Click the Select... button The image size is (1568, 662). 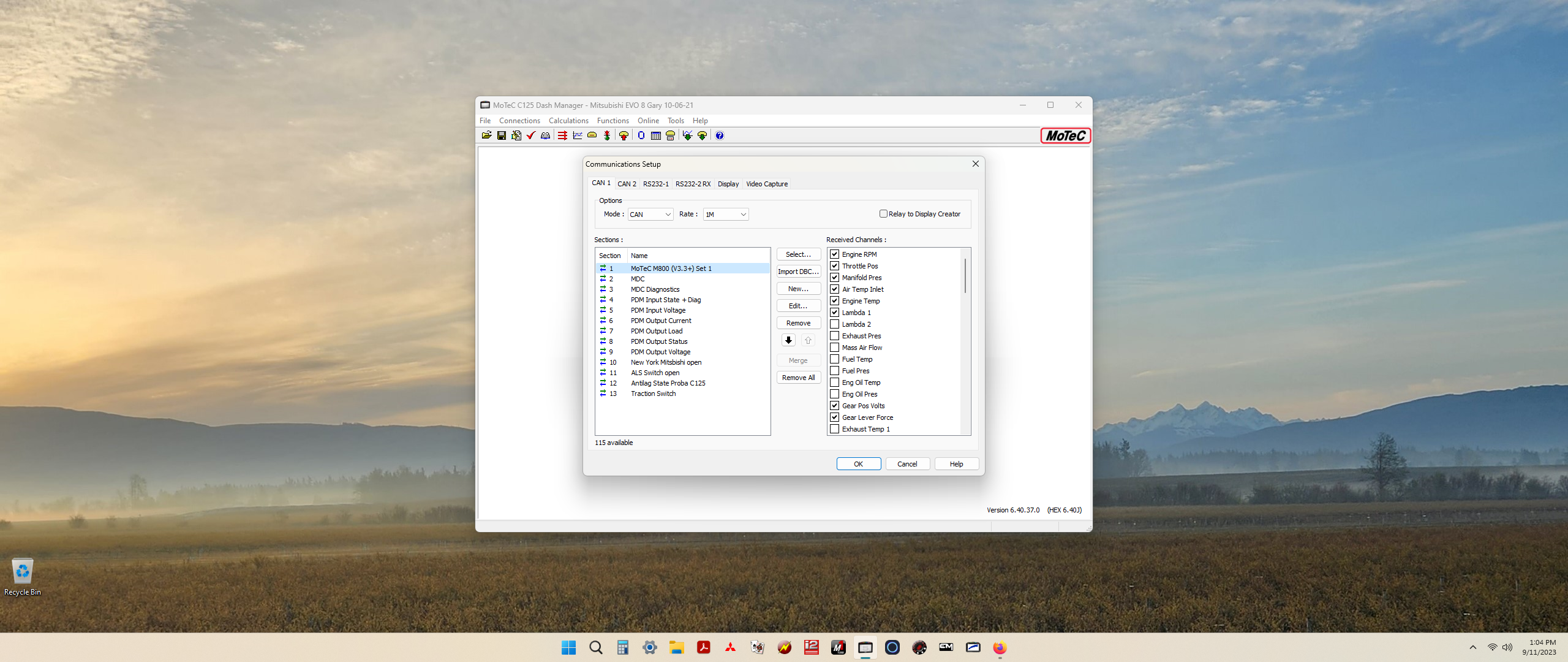tap(799, 254)
